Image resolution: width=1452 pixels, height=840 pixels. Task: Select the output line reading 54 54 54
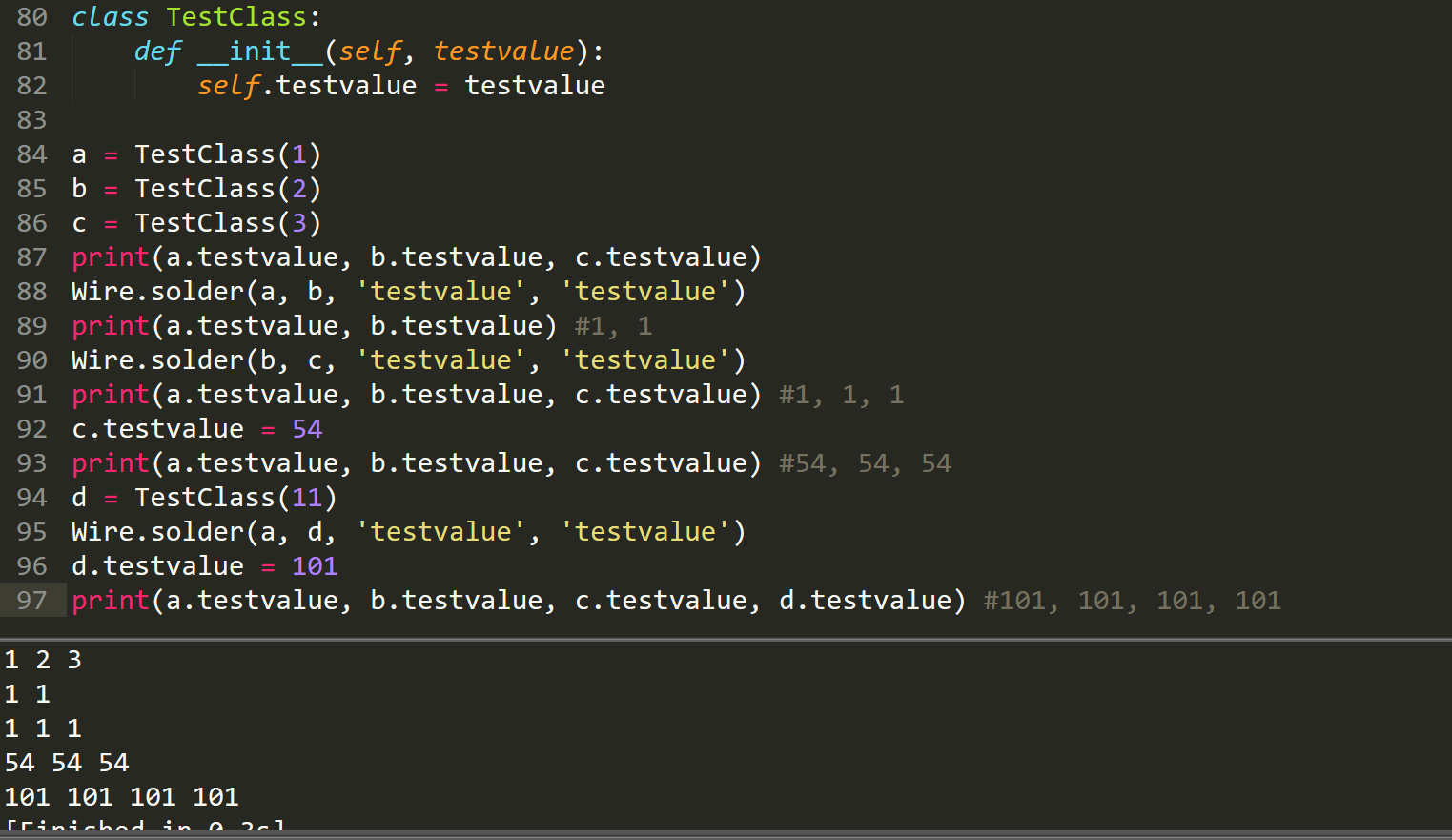(66, 762)
